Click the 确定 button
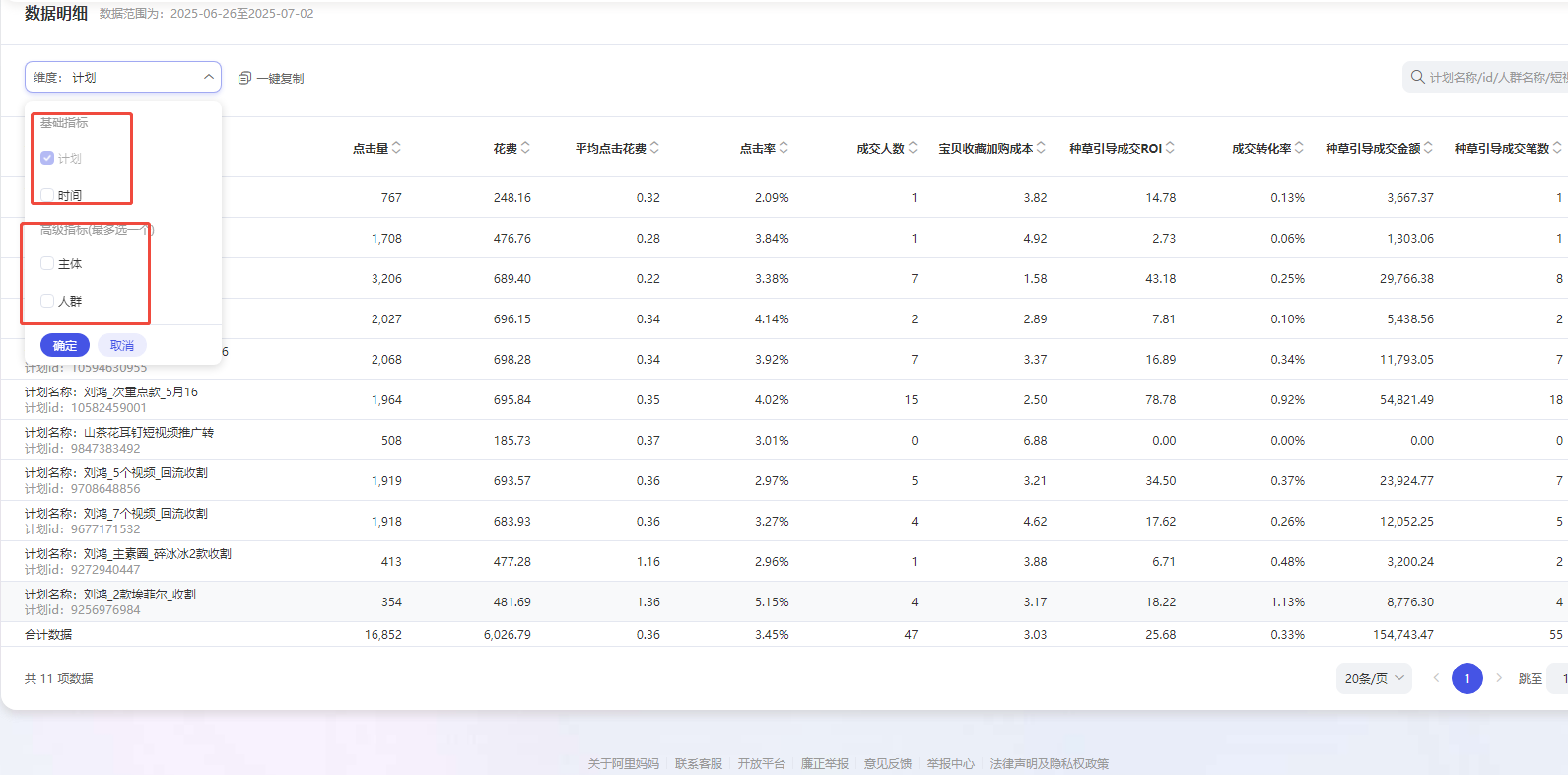Image resolution: width=1568 pixels, height=775 pixels. [x=65, y=345]
